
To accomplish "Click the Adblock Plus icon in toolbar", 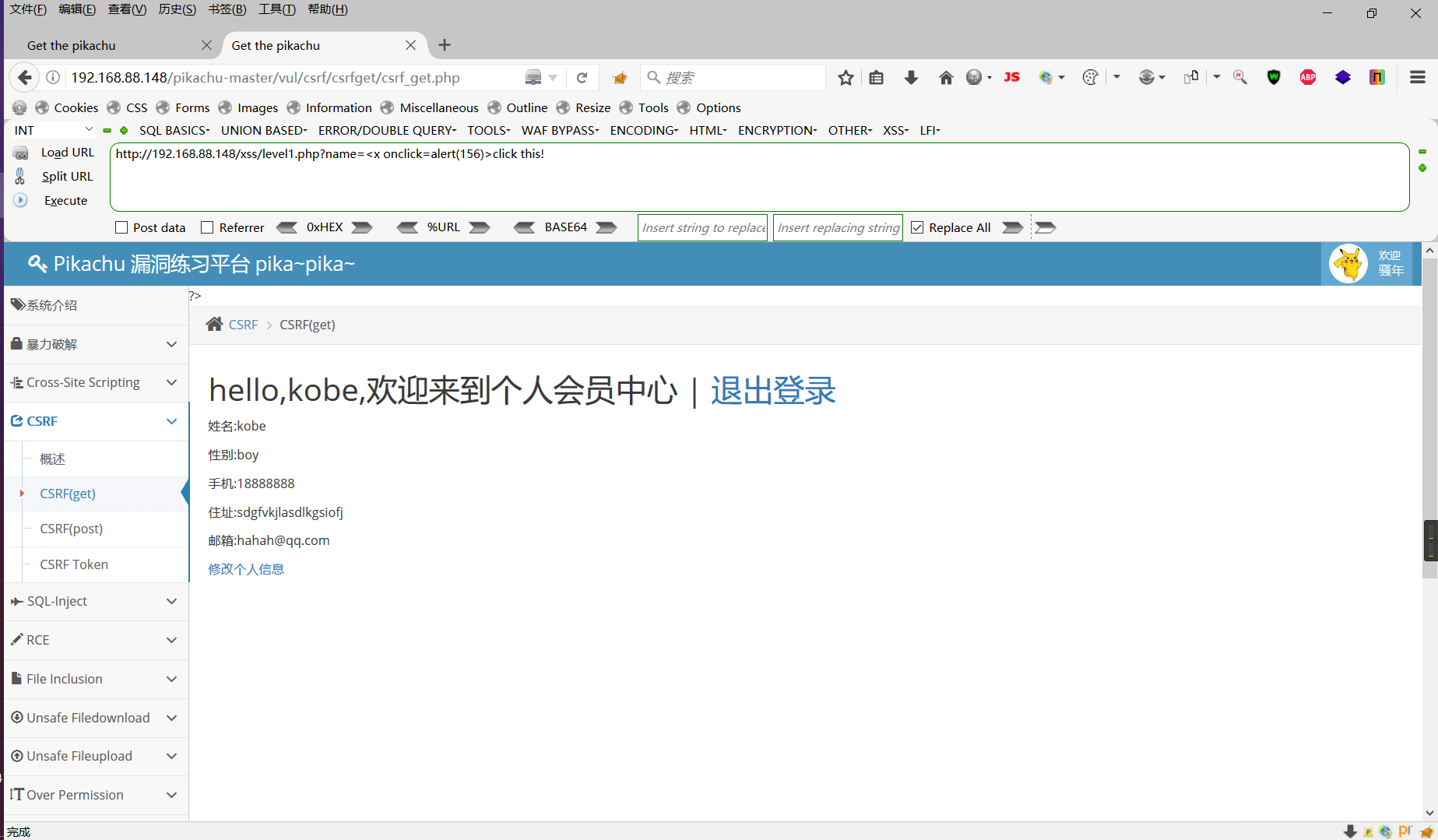I will (1307, 77).
